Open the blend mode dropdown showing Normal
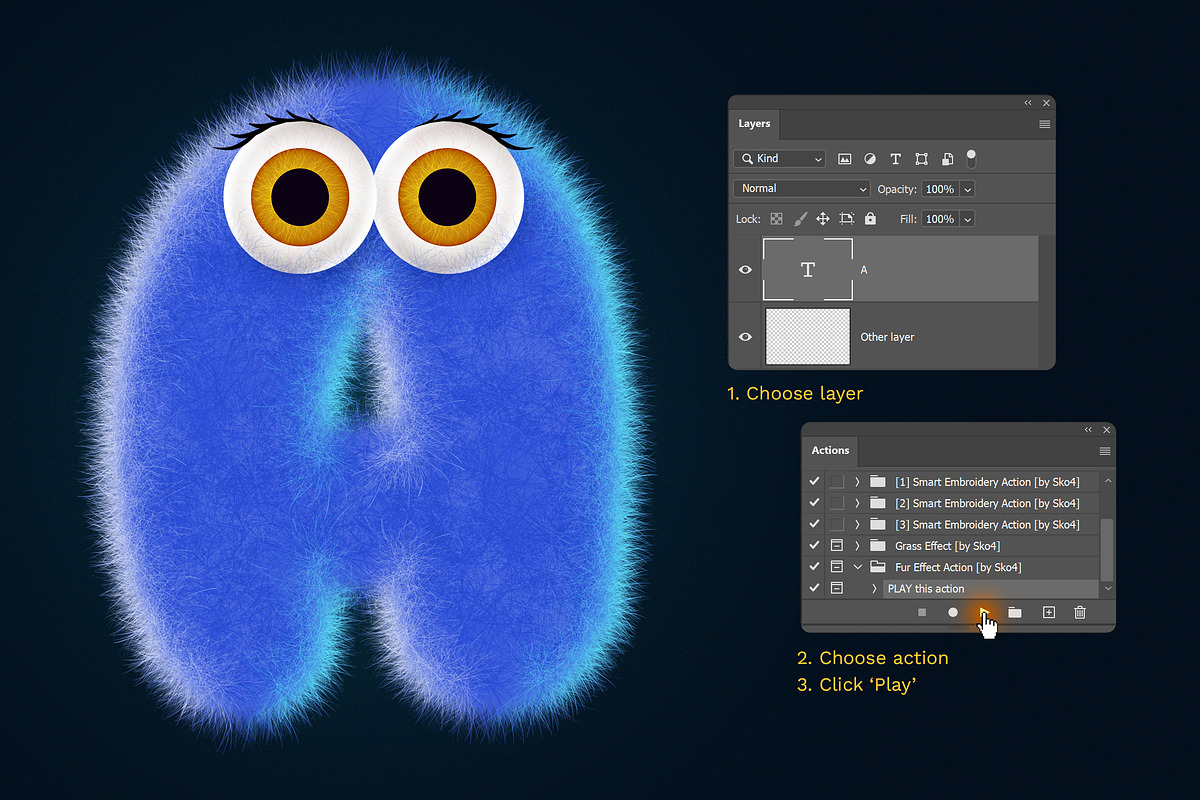The width and height of the screenshot is (1200, 800). coord(800,188)
